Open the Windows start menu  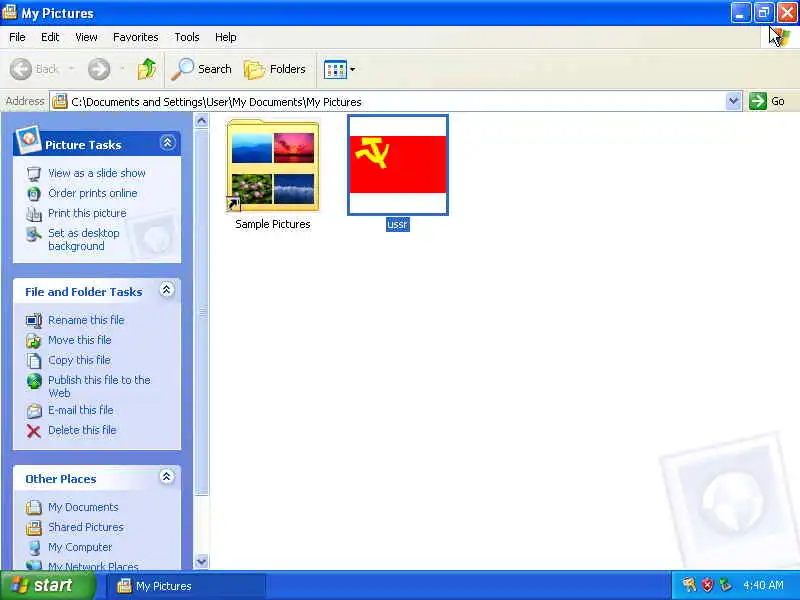(x=47, y=585)
